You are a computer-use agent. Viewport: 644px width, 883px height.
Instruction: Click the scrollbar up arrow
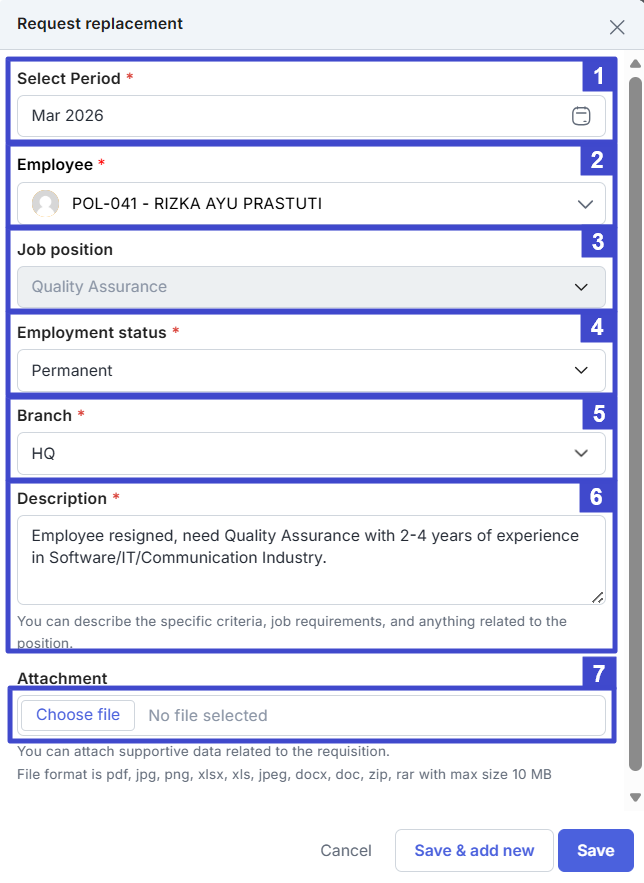635,65
